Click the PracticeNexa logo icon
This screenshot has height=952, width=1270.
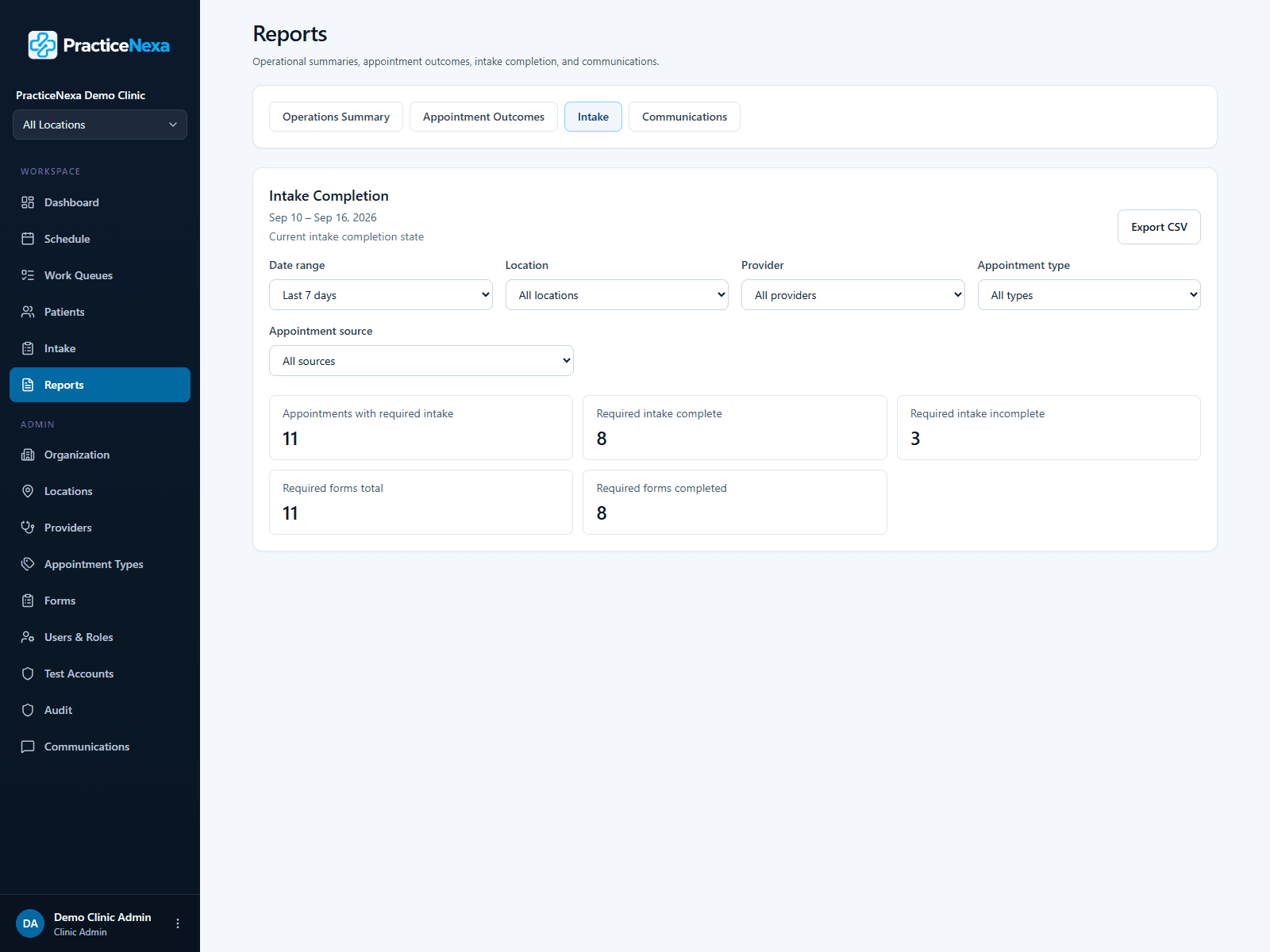(43, 45)
